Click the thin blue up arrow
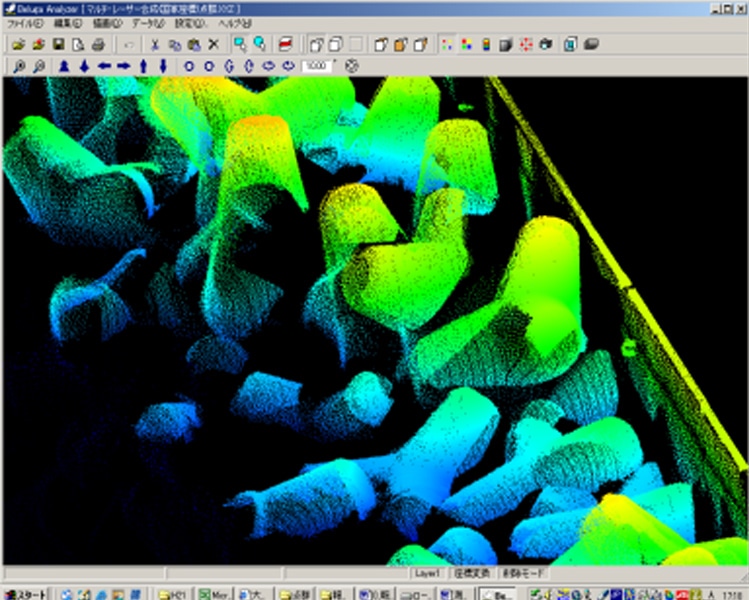This screenshot has height=600, width=749. (x=143, y=66)
